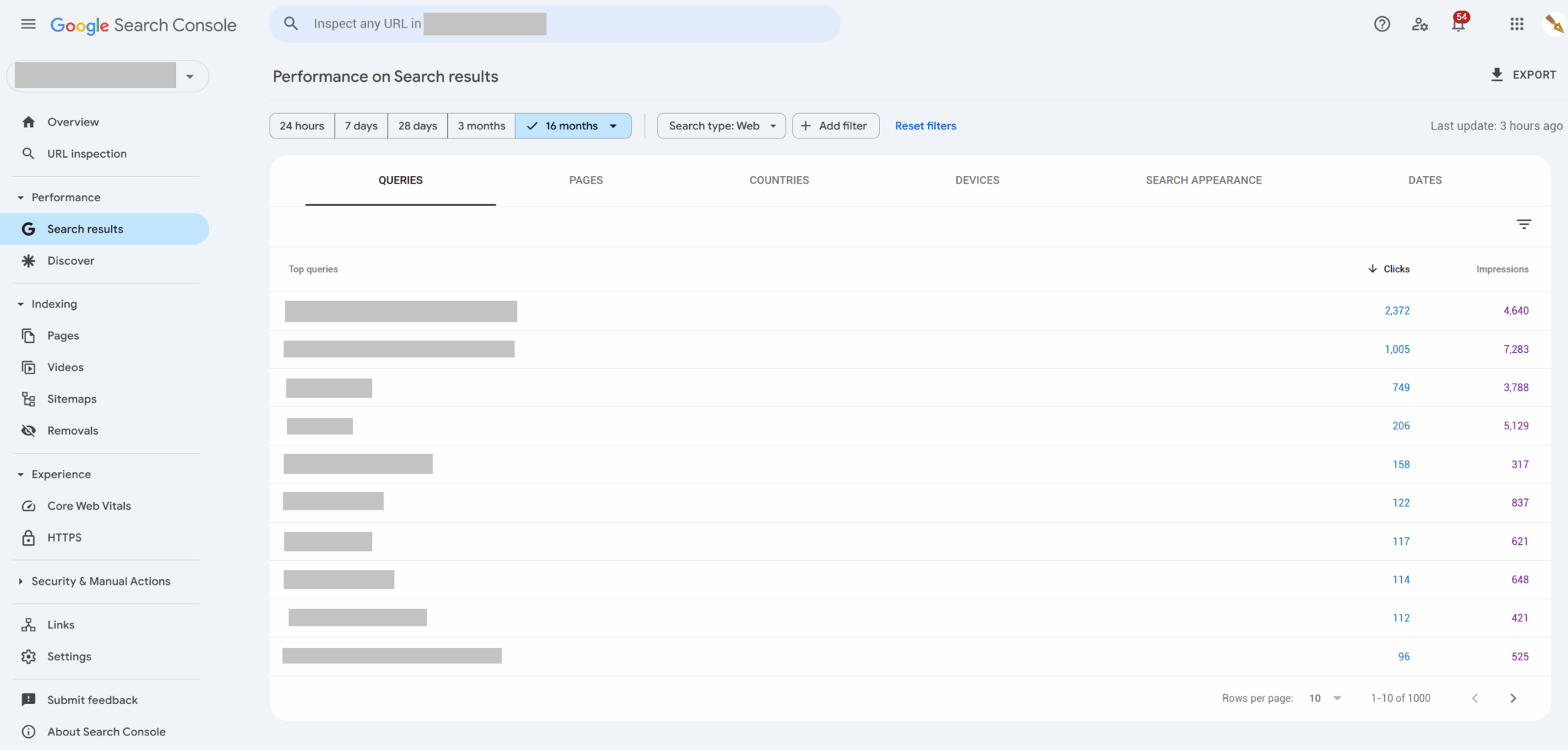The image size is (1568, 750).
Task: Select the 28 days date range
Action: [417, 126]
